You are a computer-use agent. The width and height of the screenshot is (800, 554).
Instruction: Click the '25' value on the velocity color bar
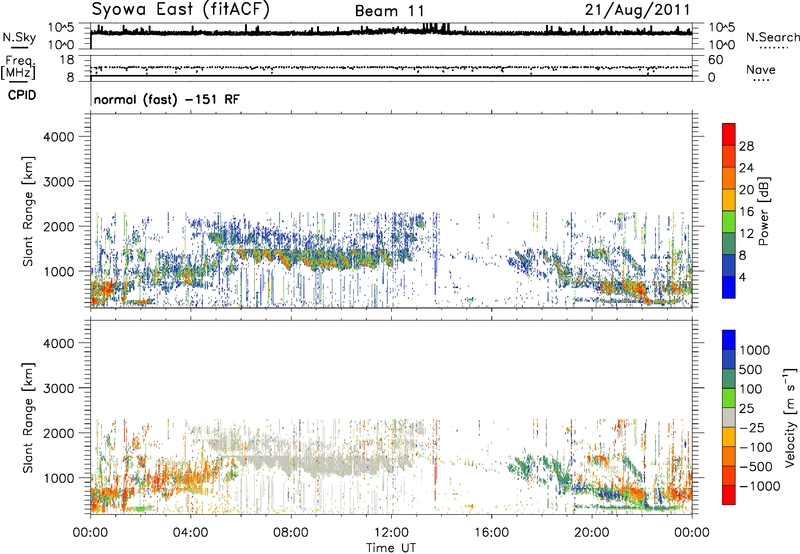tap(746, 409)
